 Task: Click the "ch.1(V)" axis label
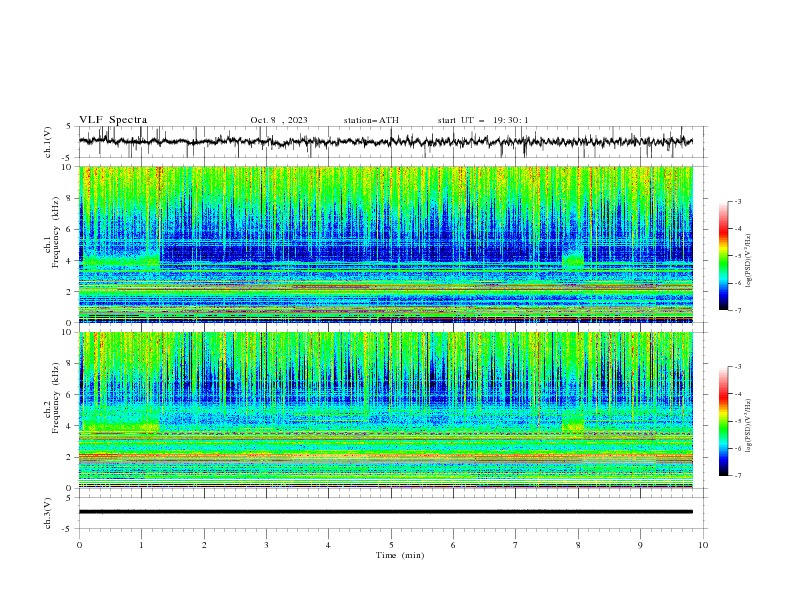click(x=48, y=142)
